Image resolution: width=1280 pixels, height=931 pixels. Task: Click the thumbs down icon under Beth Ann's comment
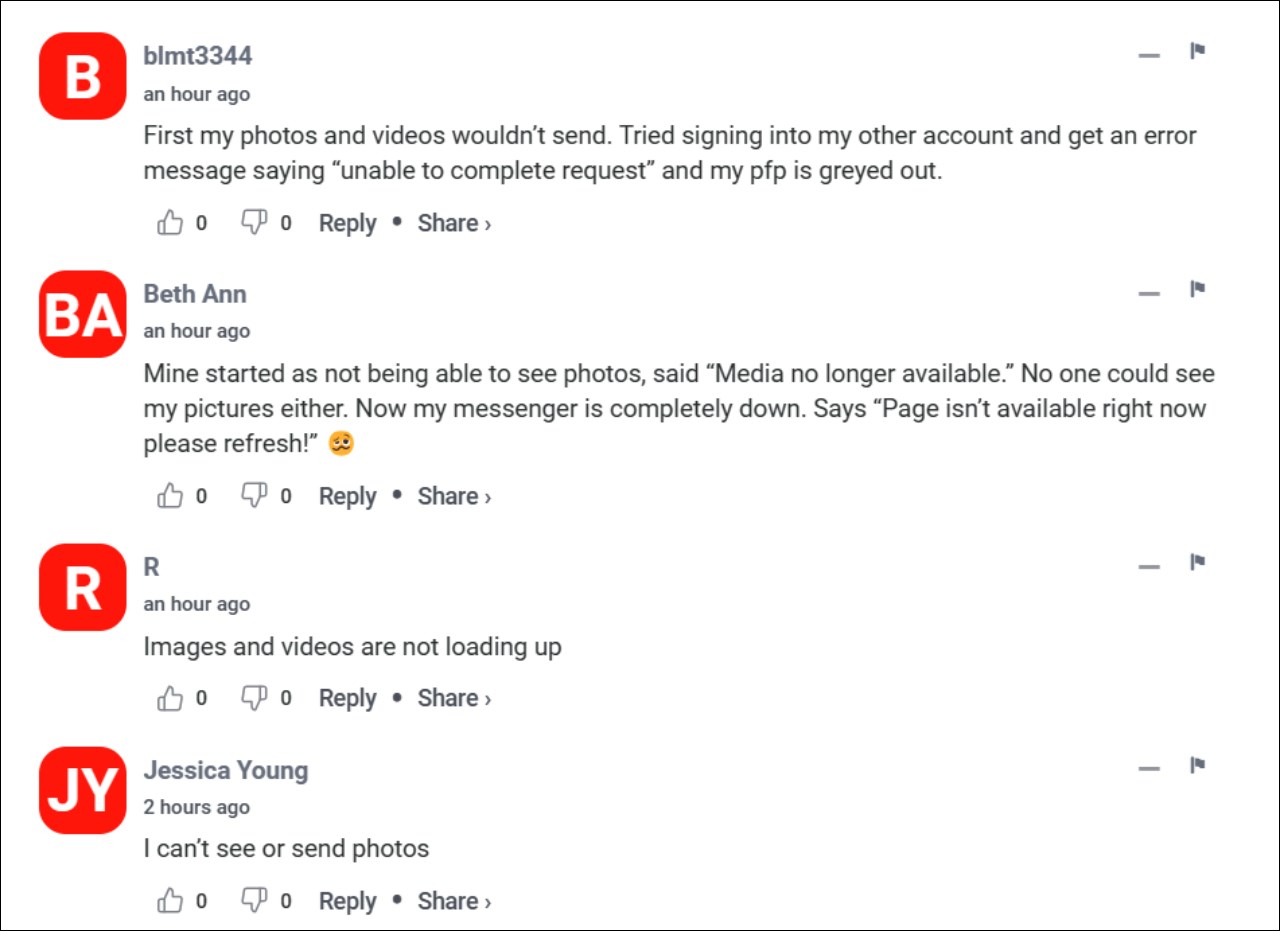pyautogui.click(x=254, y=495)
